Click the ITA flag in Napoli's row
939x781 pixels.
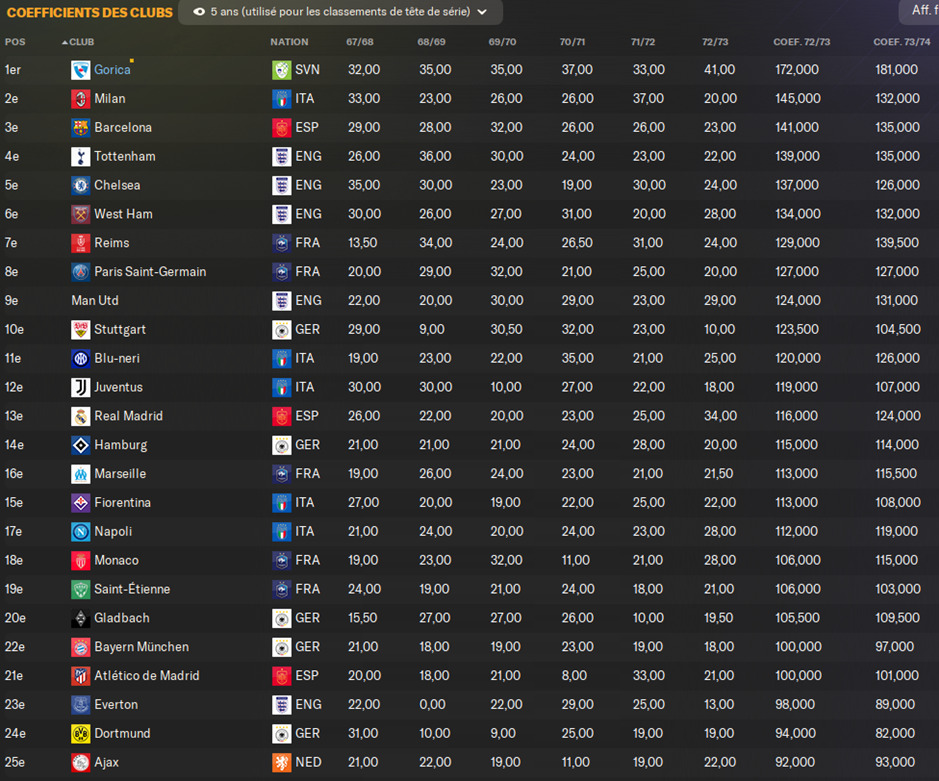(281, 531)
